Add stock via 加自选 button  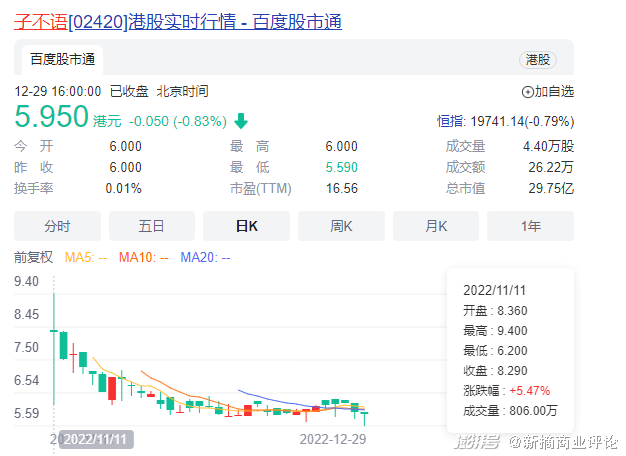click(548, 91)
